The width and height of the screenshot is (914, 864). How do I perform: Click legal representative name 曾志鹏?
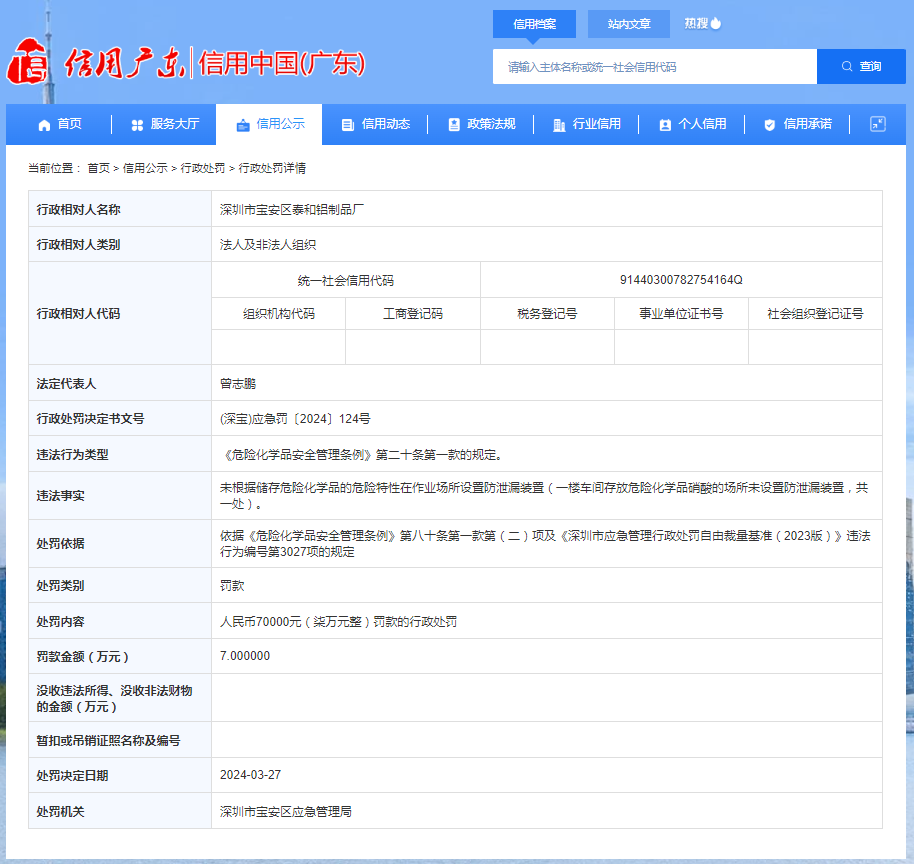pyautogui.click(x=238, y=384)
